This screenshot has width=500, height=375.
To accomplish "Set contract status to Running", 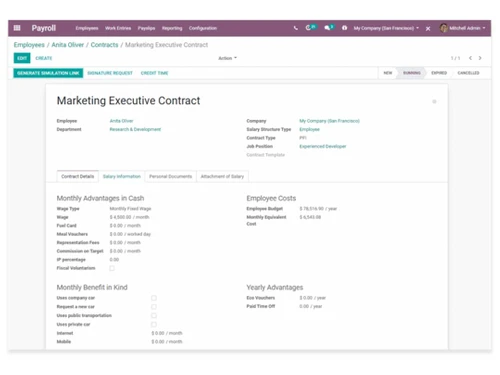I will (x=412, y=73).
